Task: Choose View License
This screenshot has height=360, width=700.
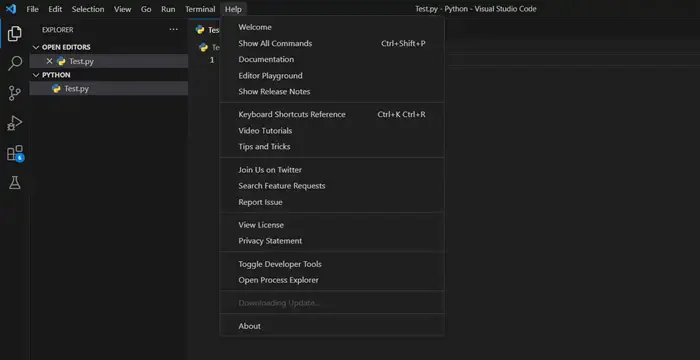Action: [332, 225]
